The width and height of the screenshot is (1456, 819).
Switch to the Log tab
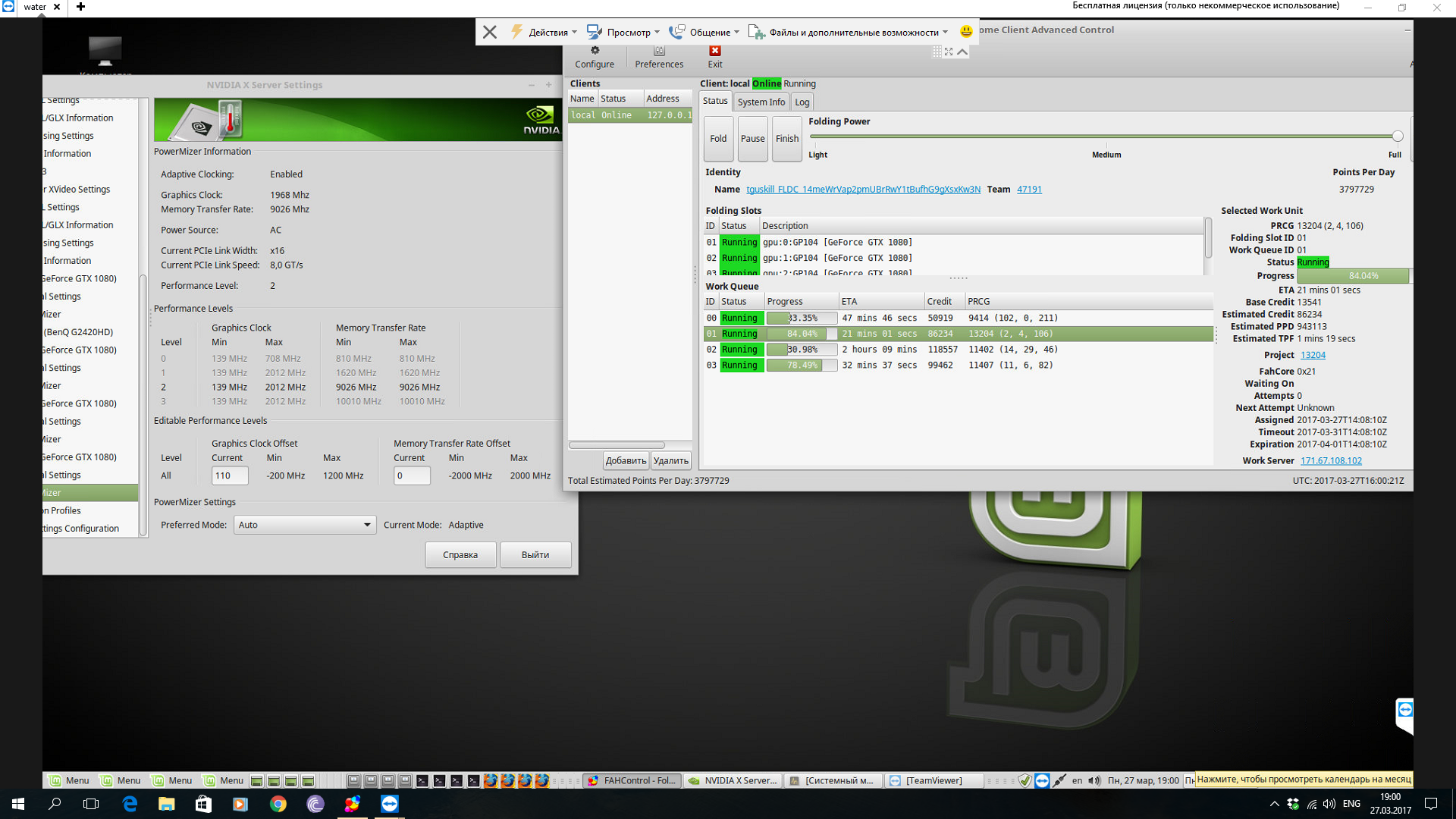802,102
